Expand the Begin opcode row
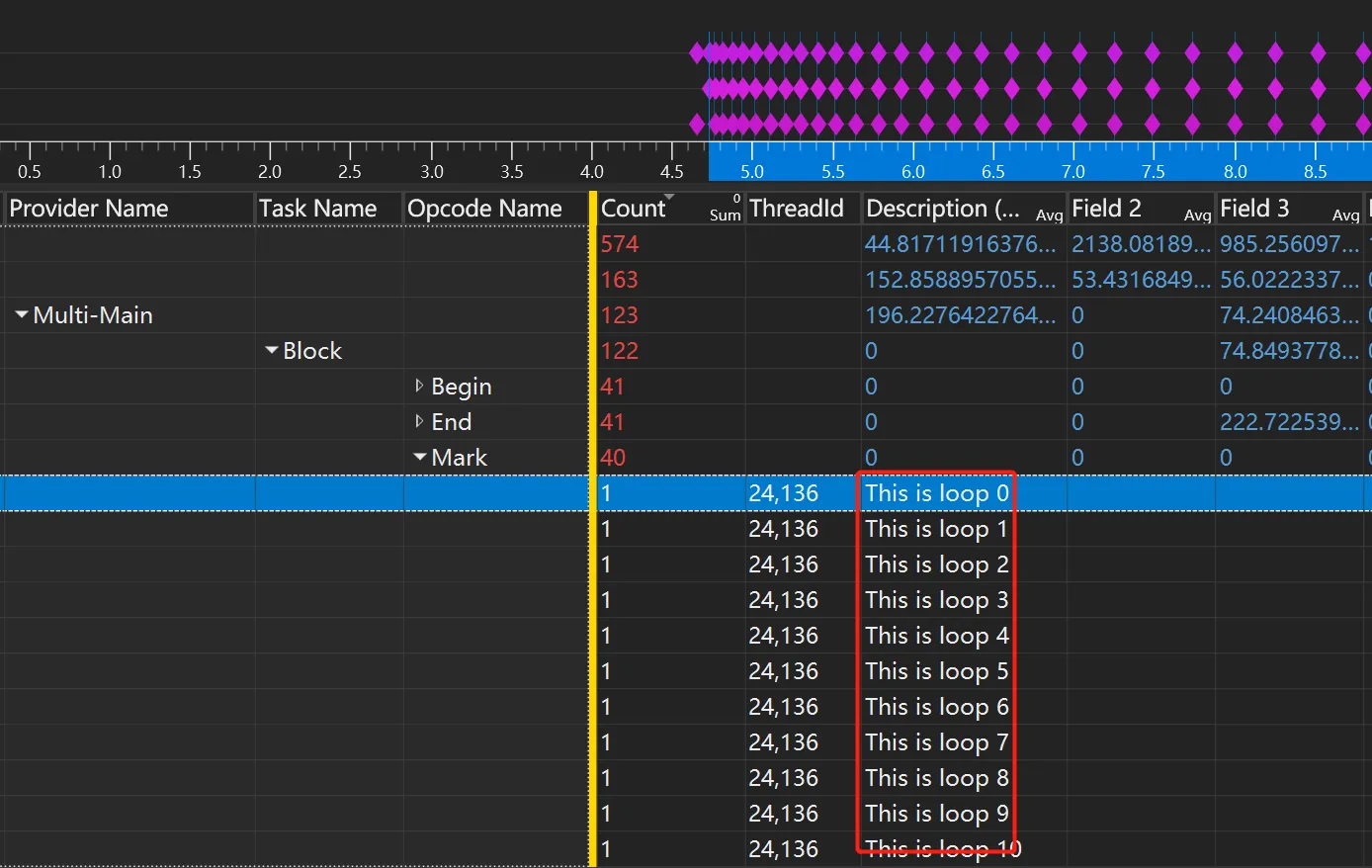 tap(419, 386)
